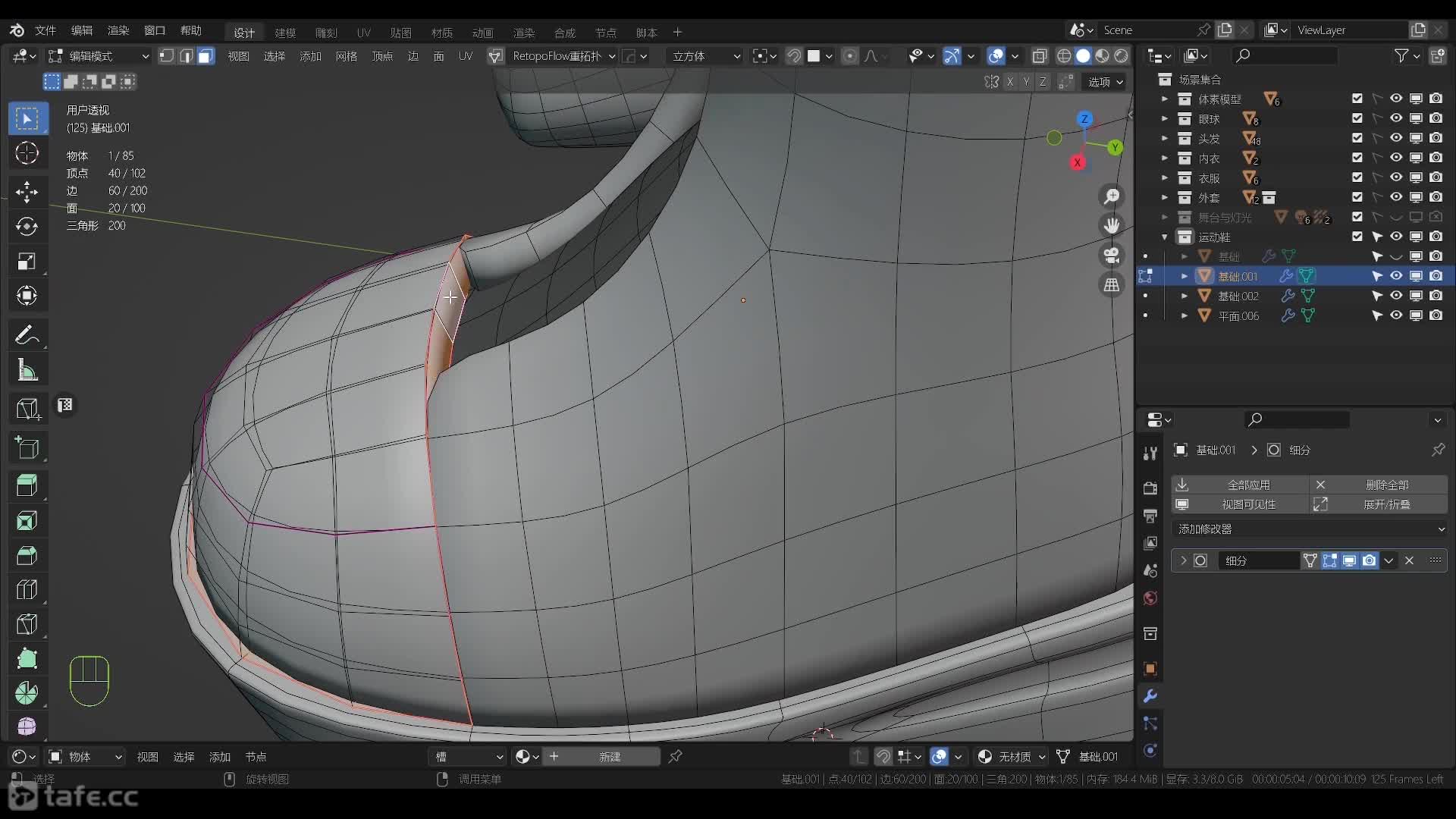Open the Render properties tab

pyautogui.click(x=1150, y=488)
